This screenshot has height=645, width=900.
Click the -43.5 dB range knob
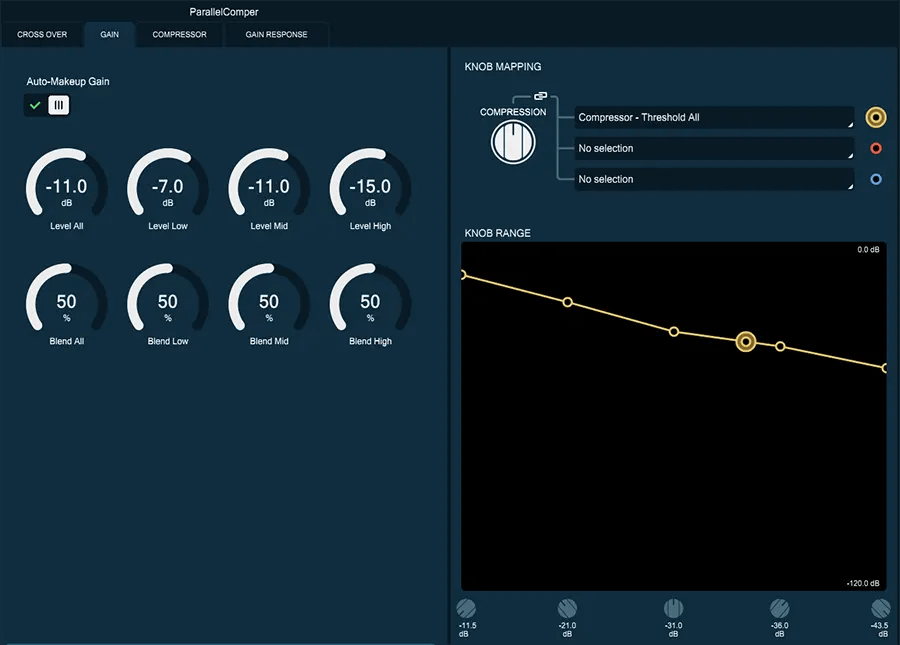pyautogui.click(x=881, y=608)
